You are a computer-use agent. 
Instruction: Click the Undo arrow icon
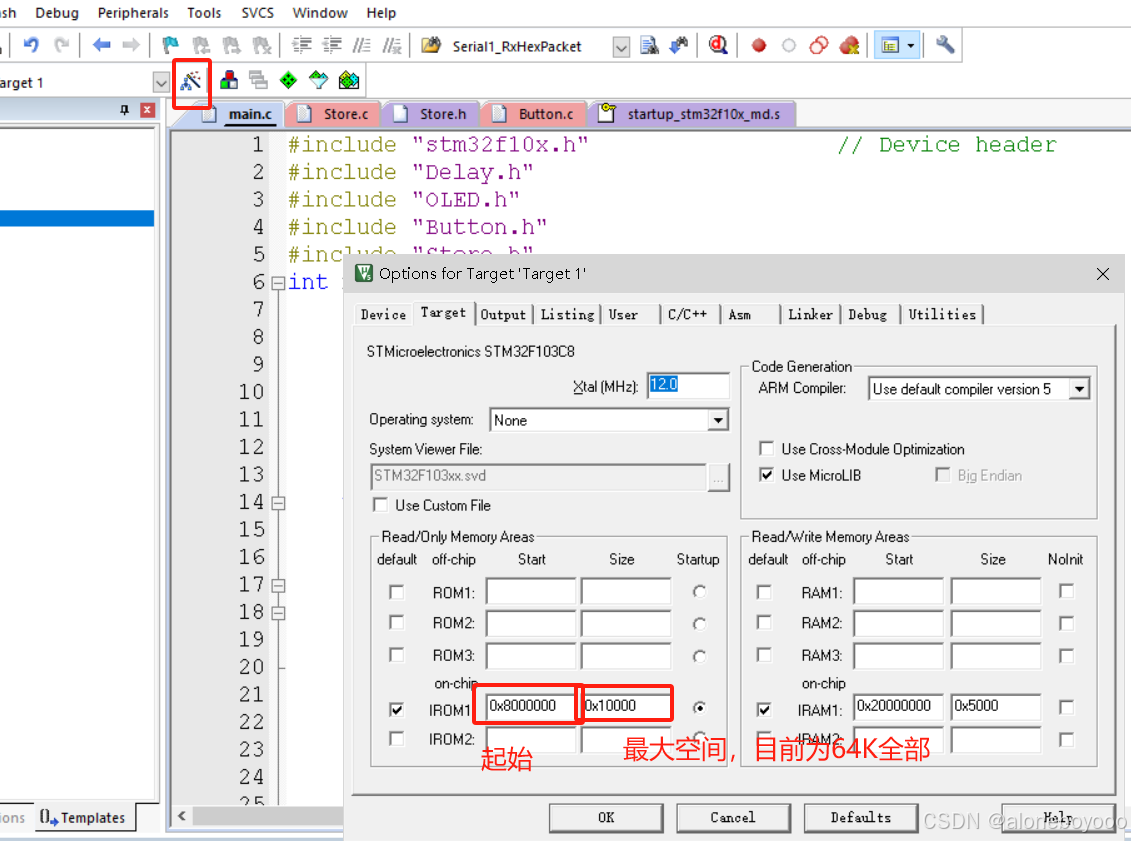click(x=31, y=45)
